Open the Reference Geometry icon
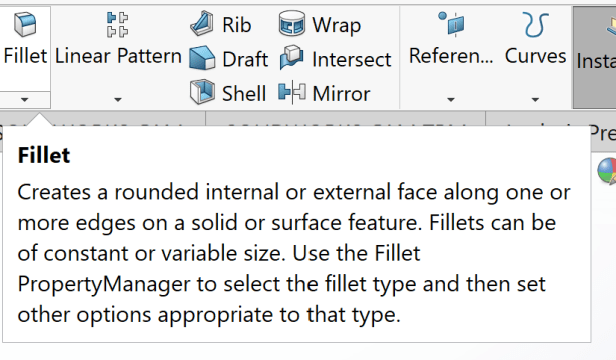 (x=451, y=24)
